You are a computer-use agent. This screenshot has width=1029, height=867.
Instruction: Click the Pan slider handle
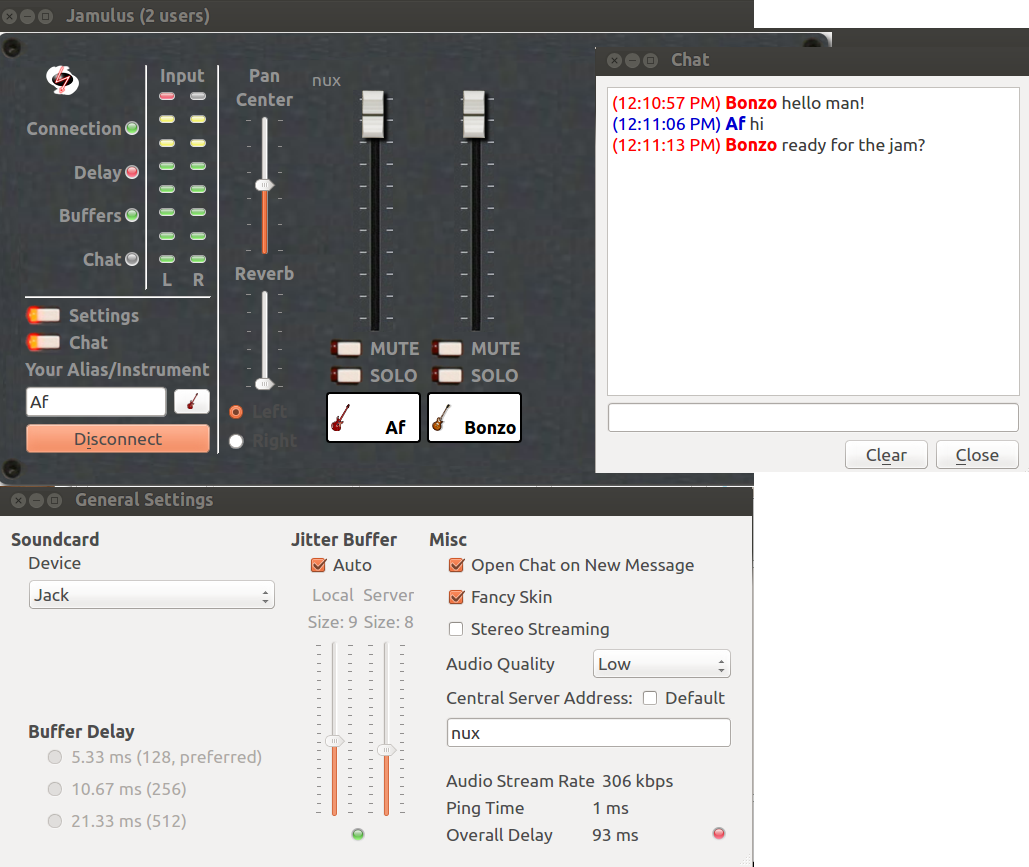[264, 185]
